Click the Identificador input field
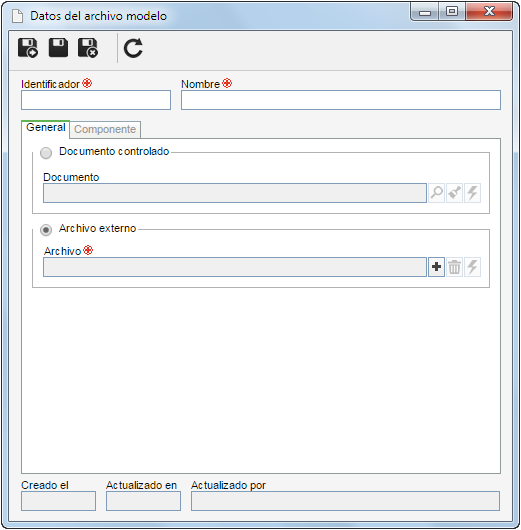The height and width of the screenshot is (530, 521). pyautogui.click(x=96, y=100)
